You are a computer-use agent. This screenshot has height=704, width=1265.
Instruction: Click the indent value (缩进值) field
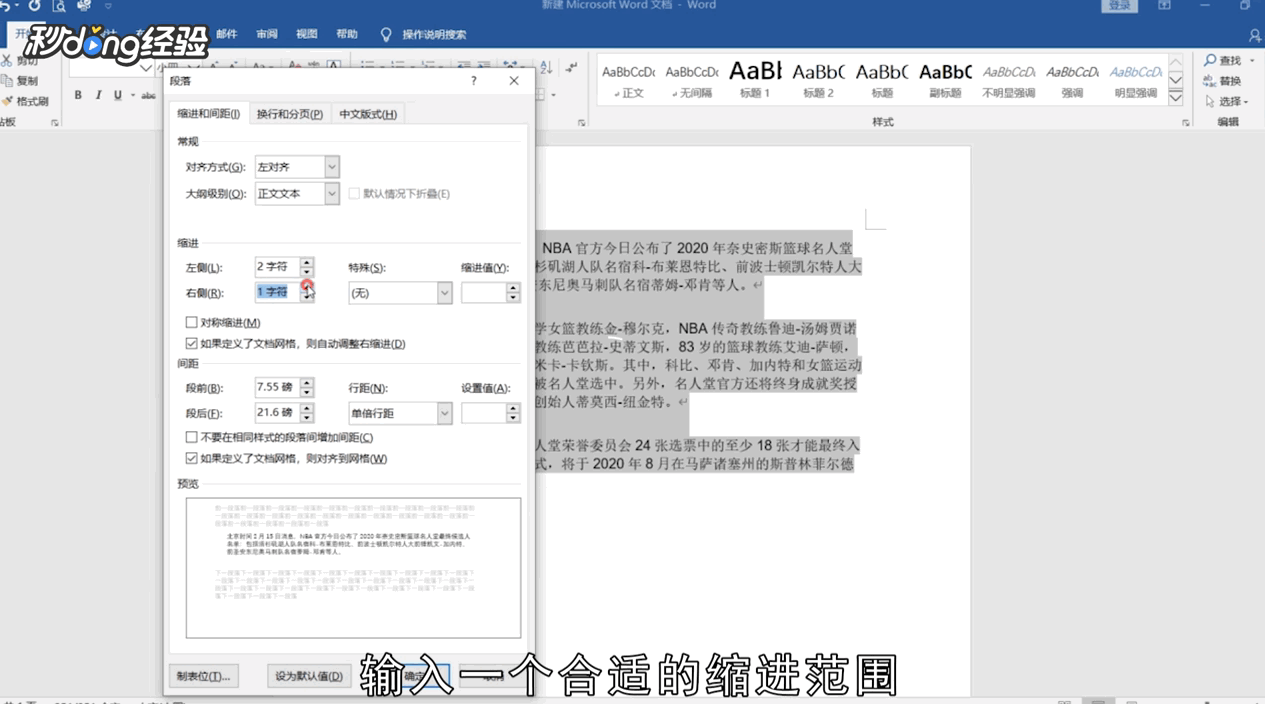(483, 293)
